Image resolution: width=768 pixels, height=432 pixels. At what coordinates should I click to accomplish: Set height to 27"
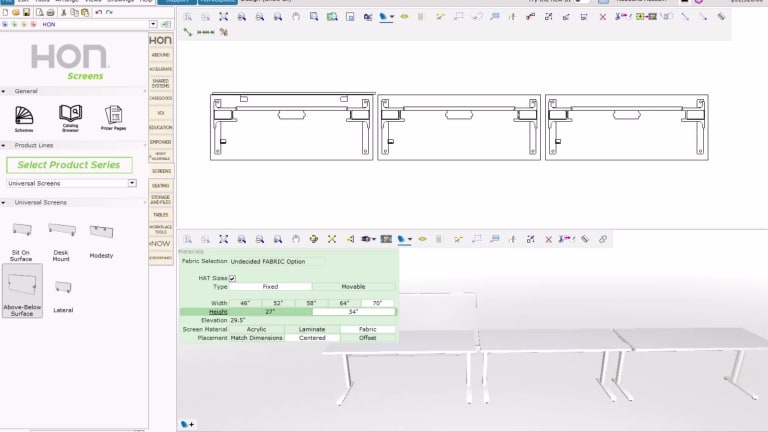pos(270,312)
